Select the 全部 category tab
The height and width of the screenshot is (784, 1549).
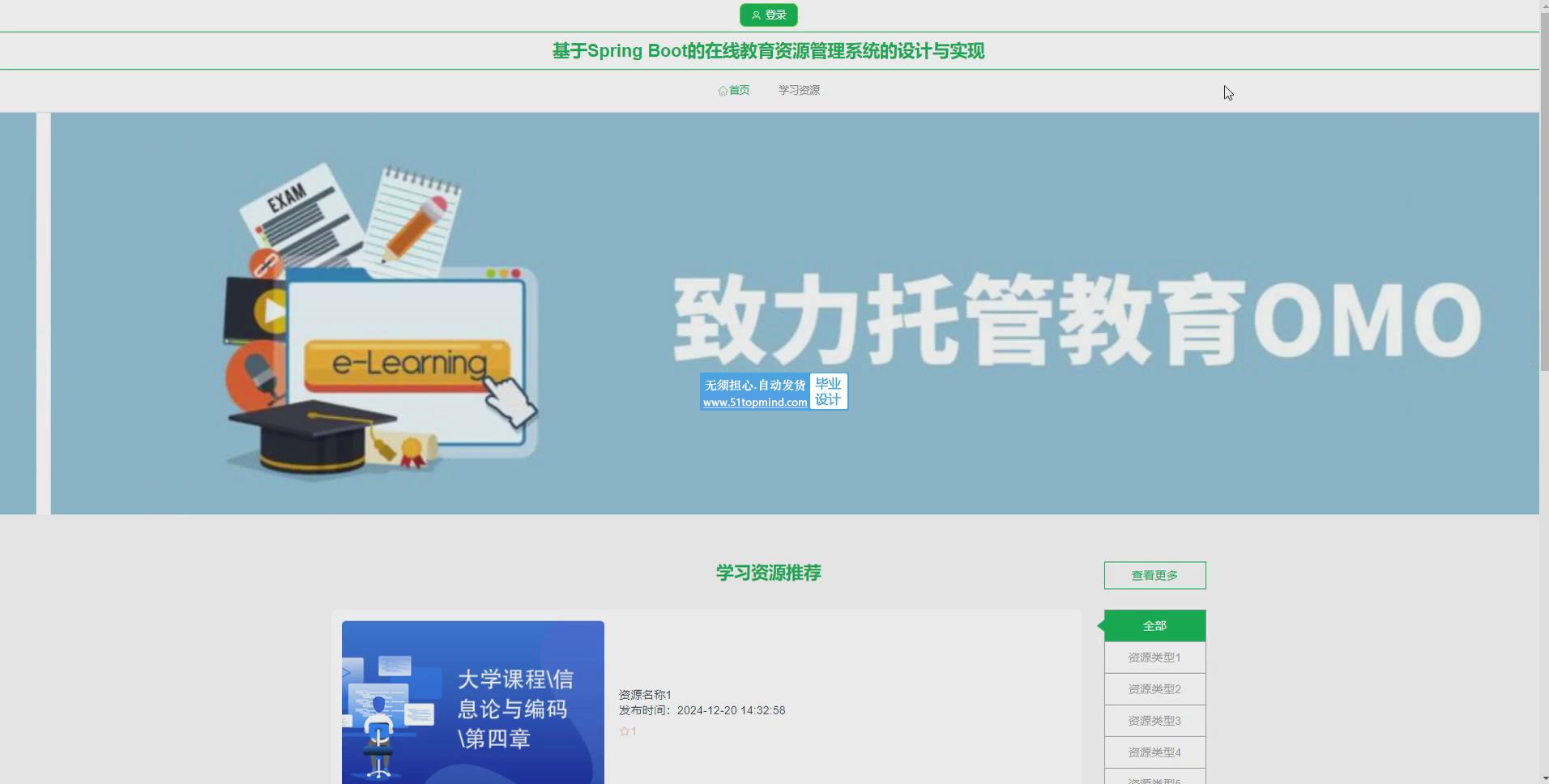click(1154, 626)
